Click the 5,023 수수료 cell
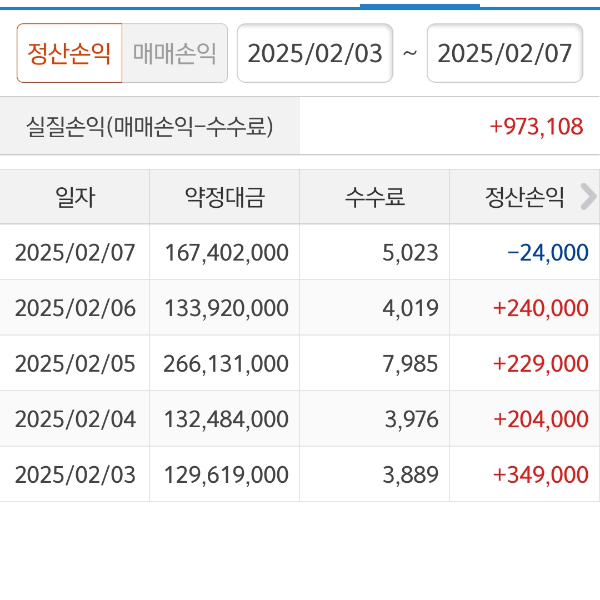This screenshot has height=600, width=600. (x=410, y=252)
